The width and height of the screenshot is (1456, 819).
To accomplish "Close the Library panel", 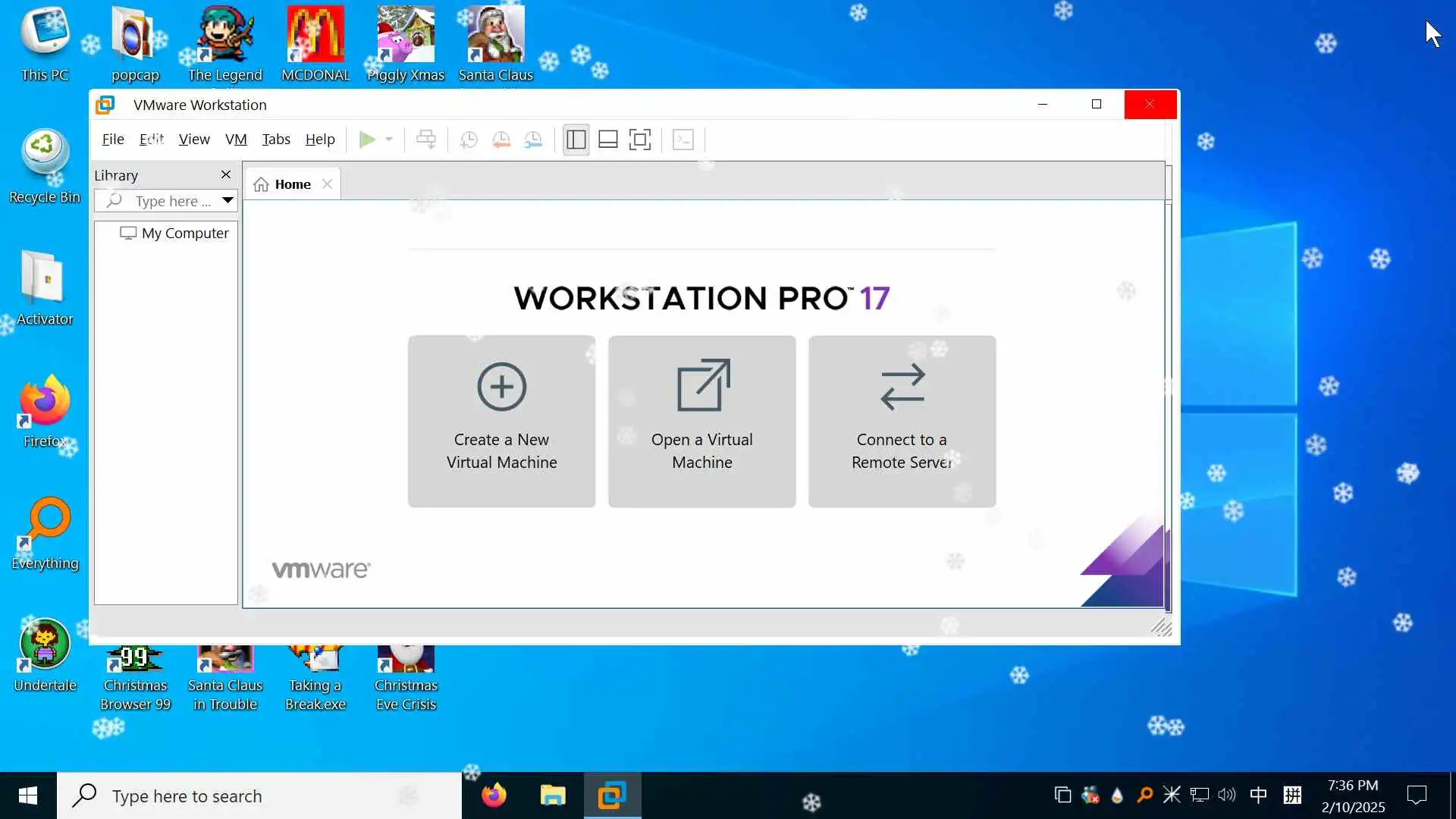I will 225,175.
